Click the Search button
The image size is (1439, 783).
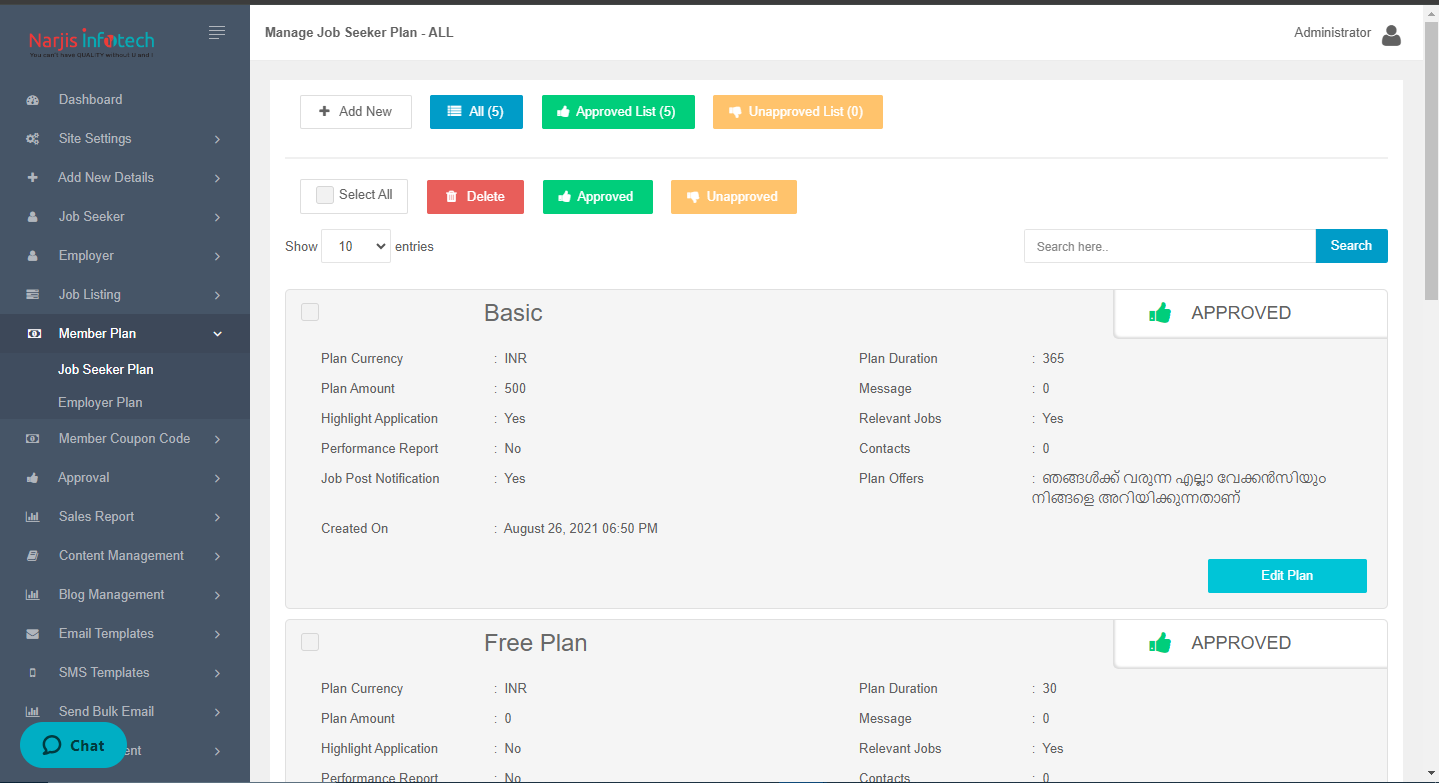point(1351,246)
